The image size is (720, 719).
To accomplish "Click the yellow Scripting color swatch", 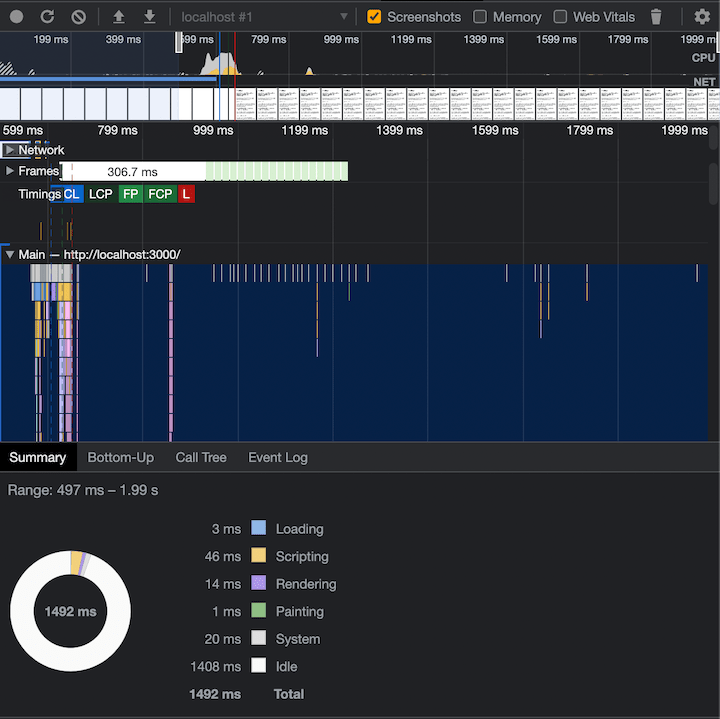I will 258,556.
